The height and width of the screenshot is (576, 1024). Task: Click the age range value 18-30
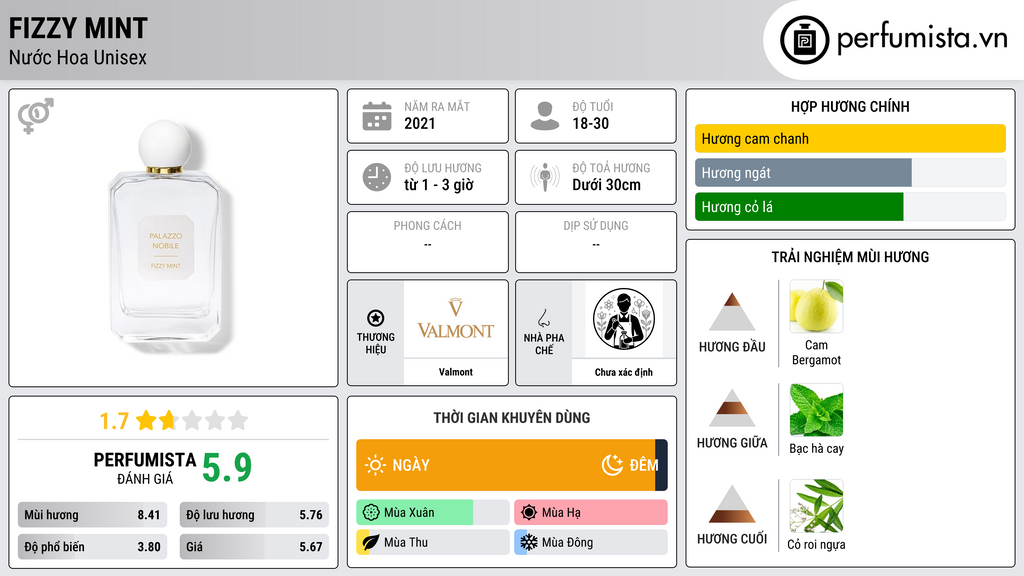(590, 123)
